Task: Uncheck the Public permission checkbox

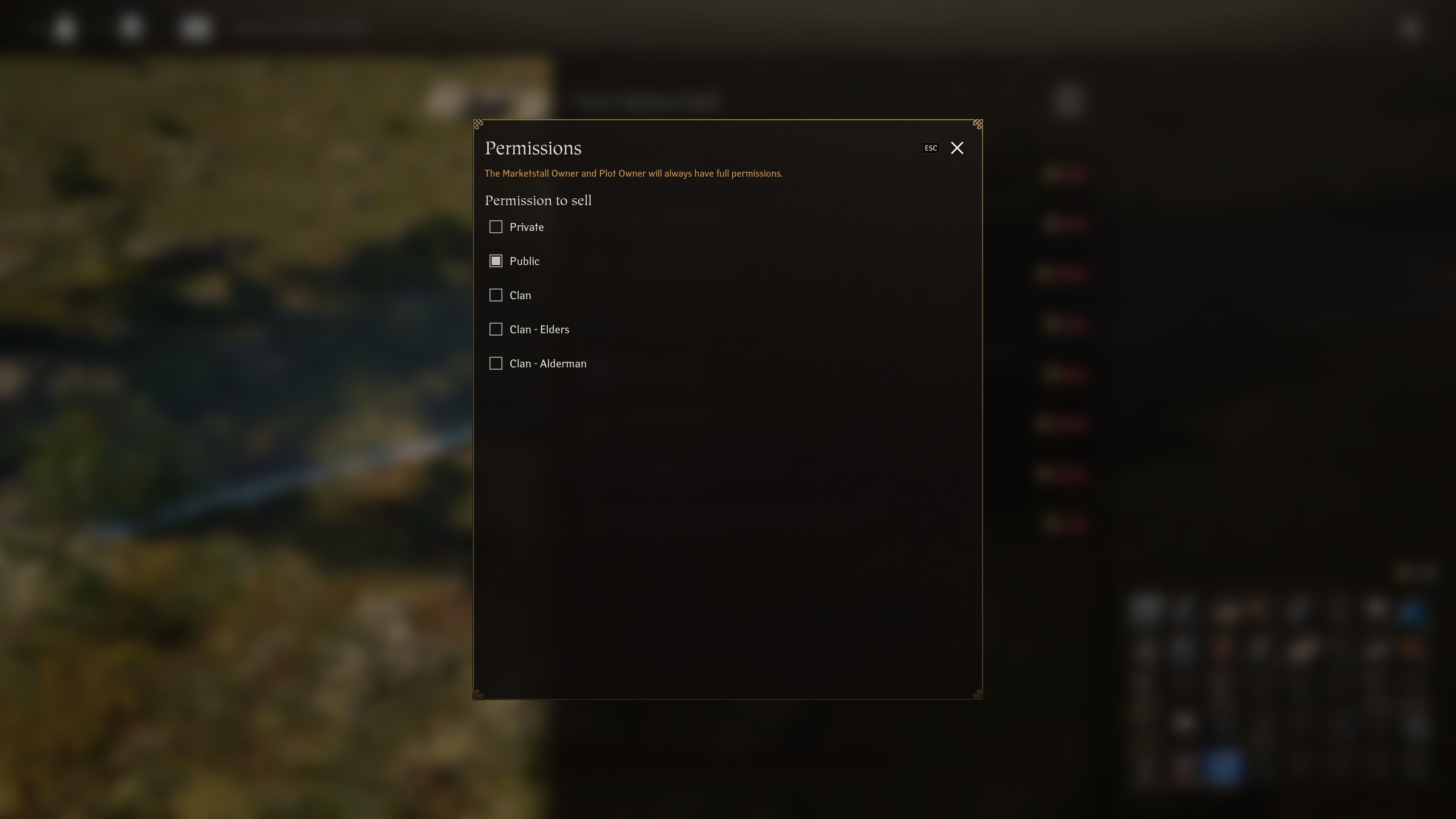Action: 496,261
